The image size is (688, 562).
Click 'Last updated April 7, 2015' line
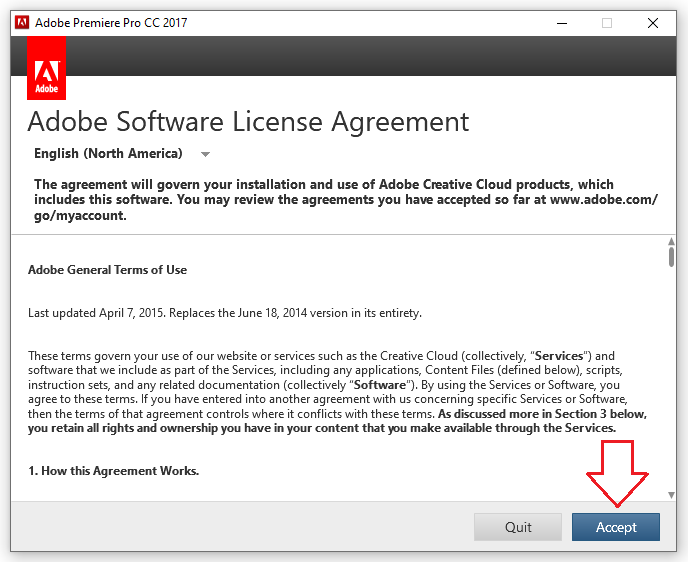click(x=225, y=313)
